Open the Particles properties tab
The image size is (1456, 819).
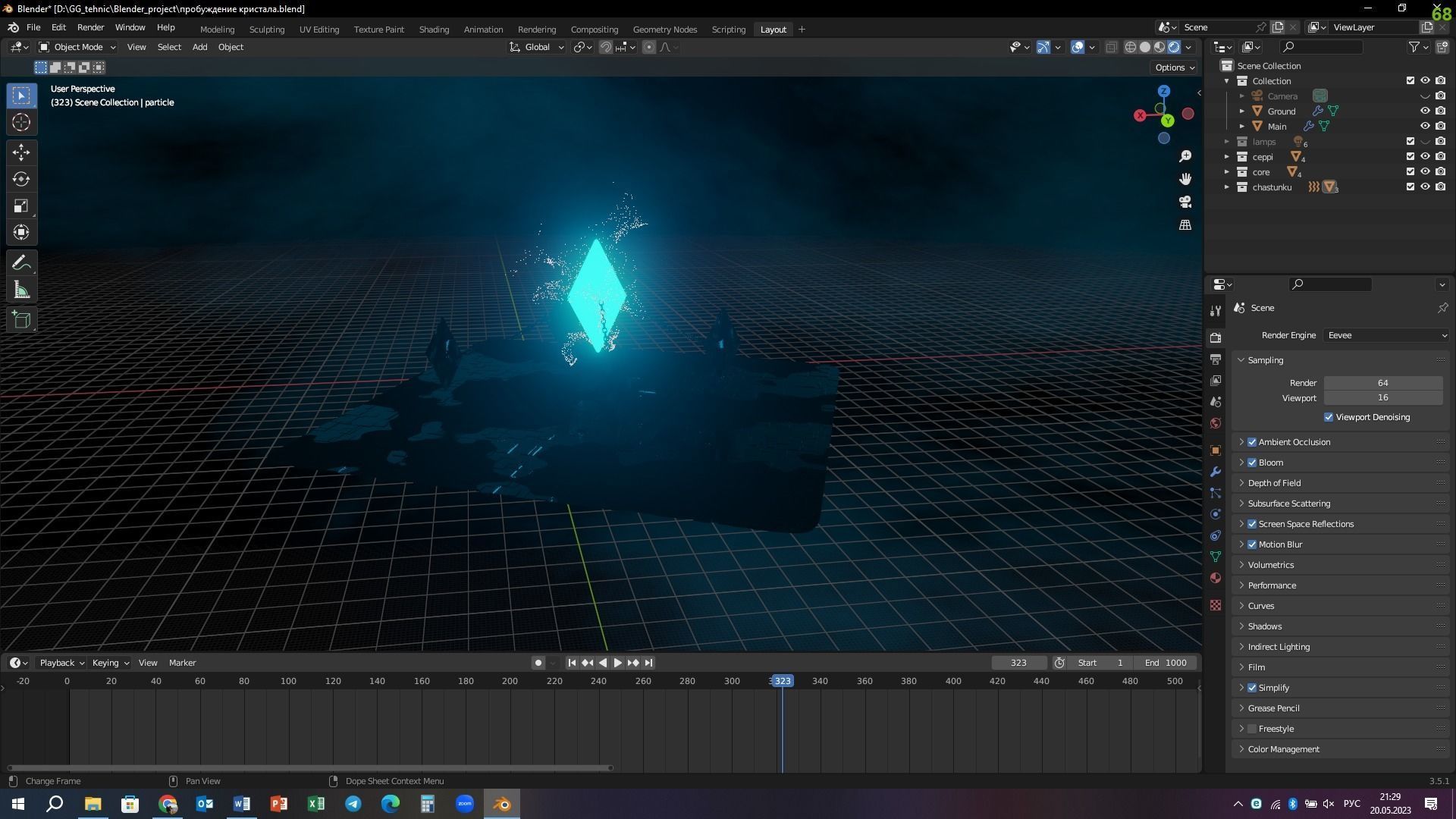tap(1216, 493)
